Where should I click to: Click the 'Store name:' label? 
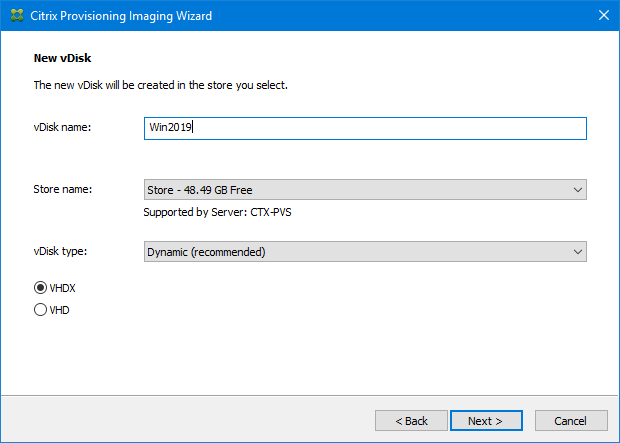[62, 189]
